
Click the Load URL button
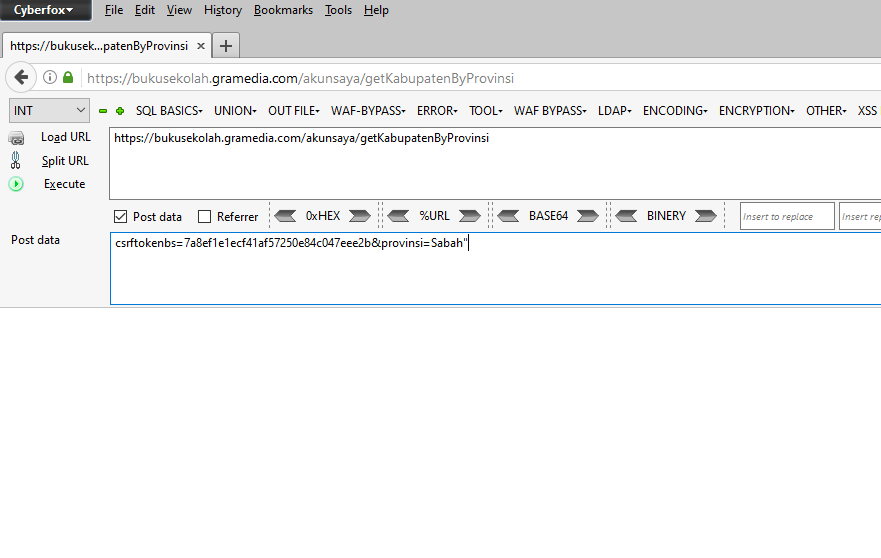click(65, 137)
